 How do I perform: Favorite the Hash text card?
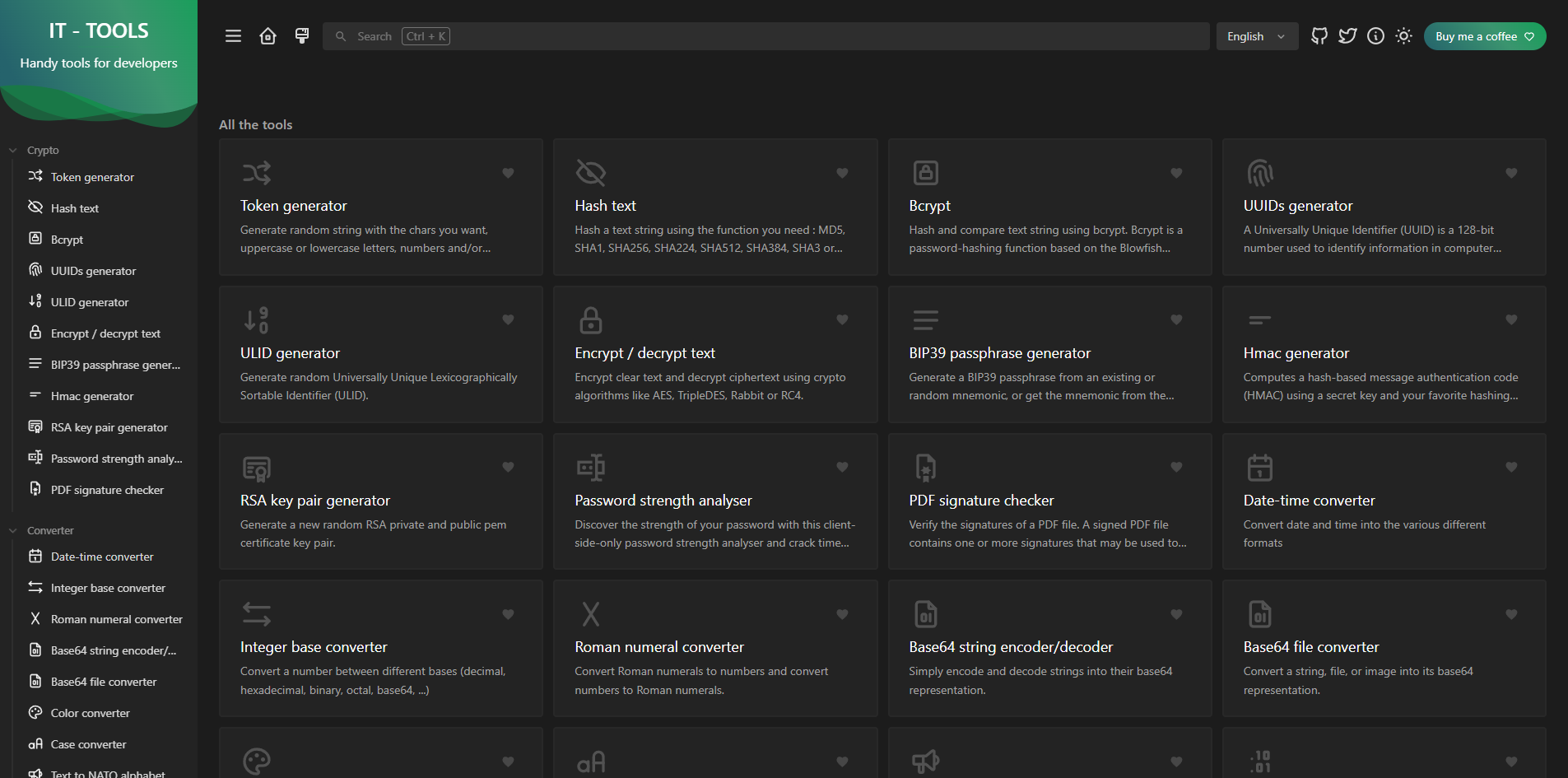tap(842, 173)
